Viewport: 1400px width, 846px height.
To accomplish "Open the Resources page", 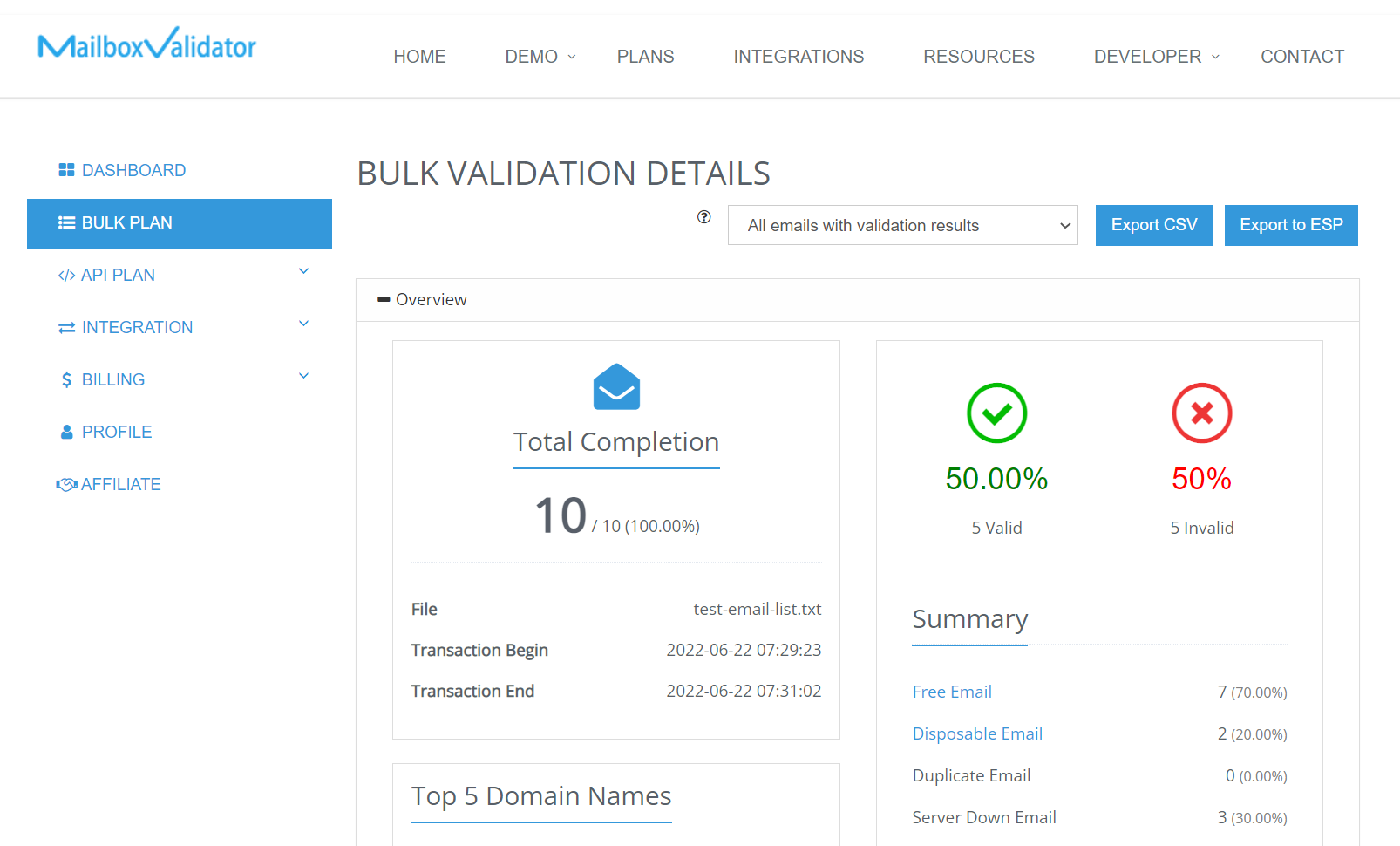I will [x=979, y=57].
